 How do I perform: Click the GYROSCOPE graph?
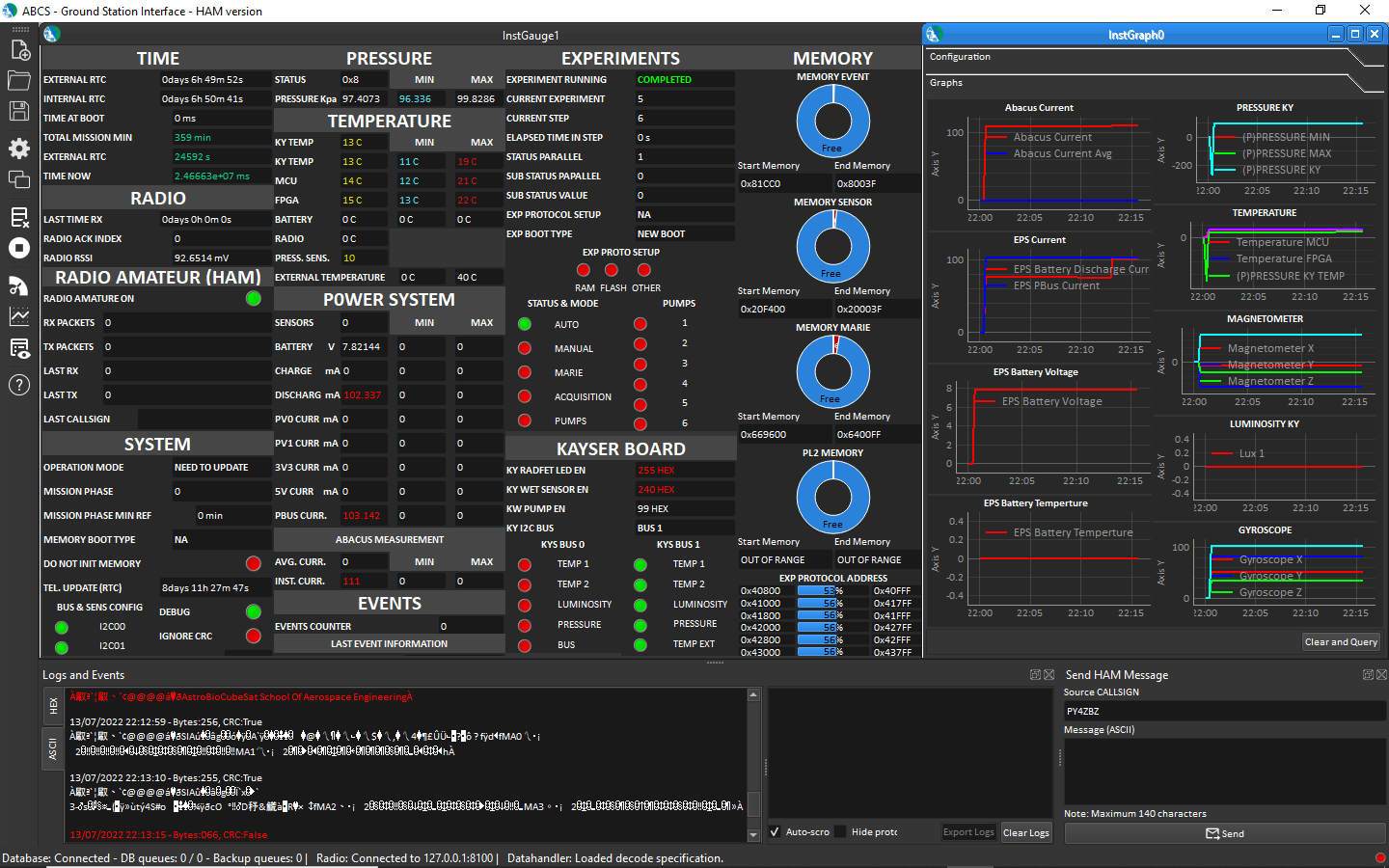point(1265,574)
